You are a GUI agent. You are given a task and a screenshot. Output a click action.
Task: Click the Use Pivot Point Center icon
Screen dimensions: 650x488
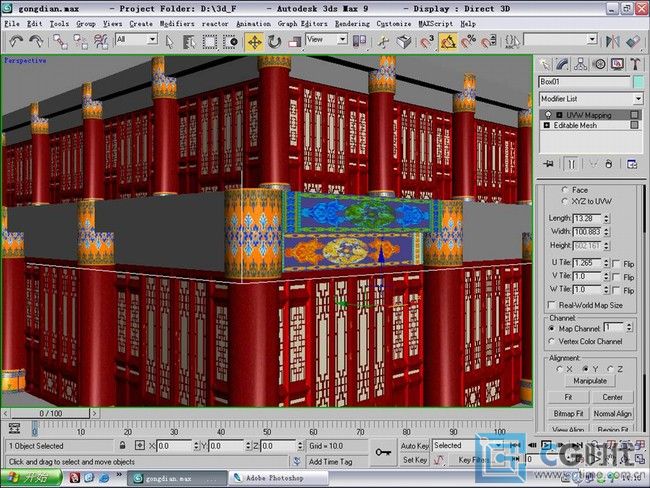coord(359,41)
